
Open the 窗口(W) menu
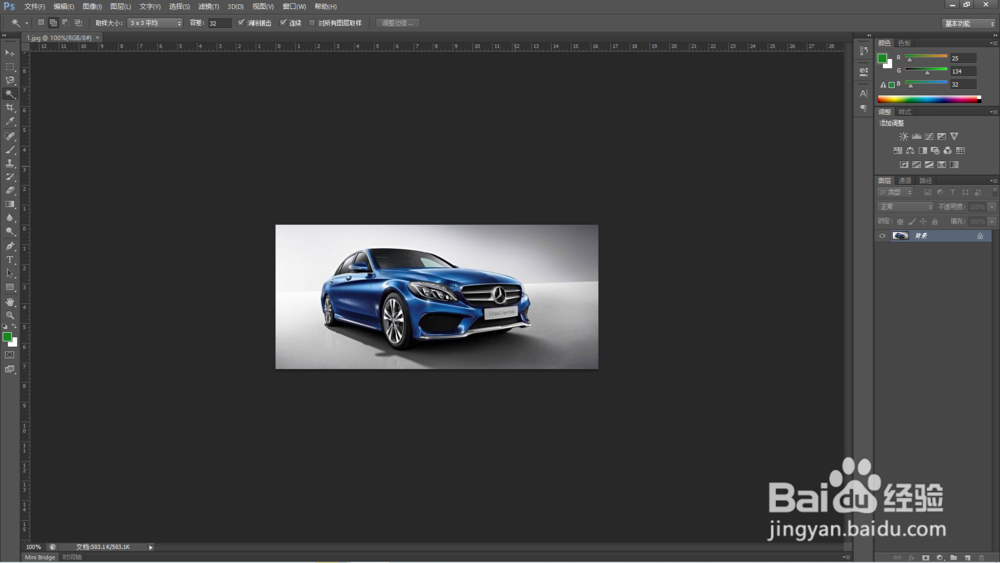pos(294,6)
